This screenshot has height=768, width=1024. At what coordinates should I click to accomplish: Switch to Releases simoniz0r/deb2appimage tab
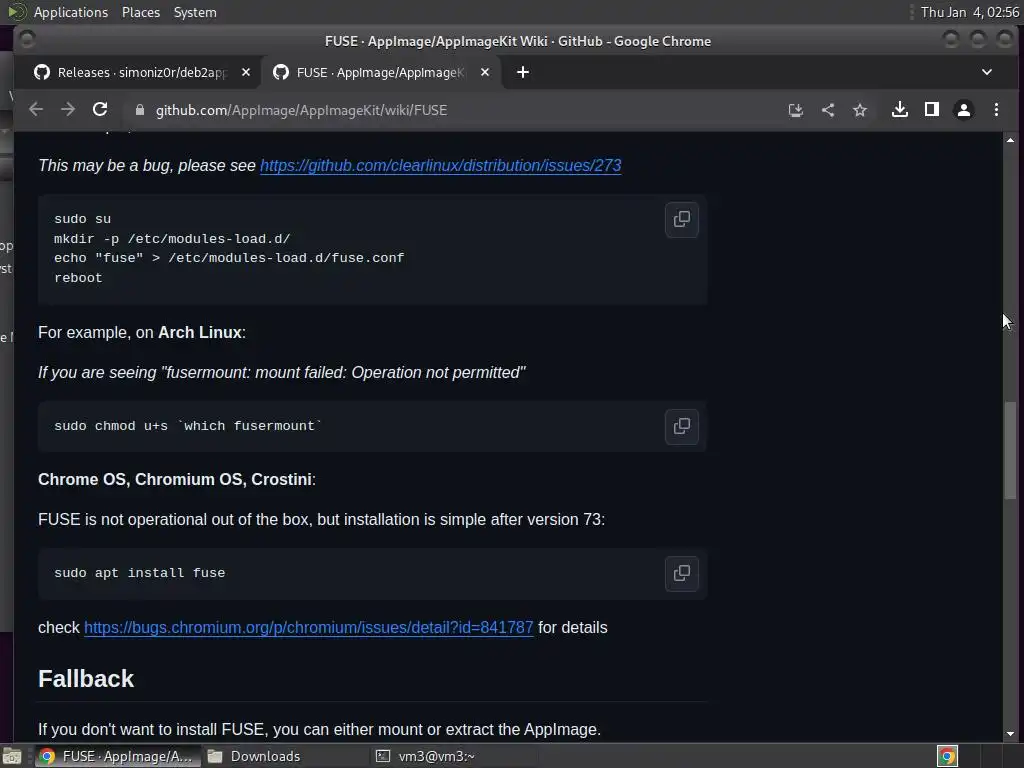pos(142,72)
